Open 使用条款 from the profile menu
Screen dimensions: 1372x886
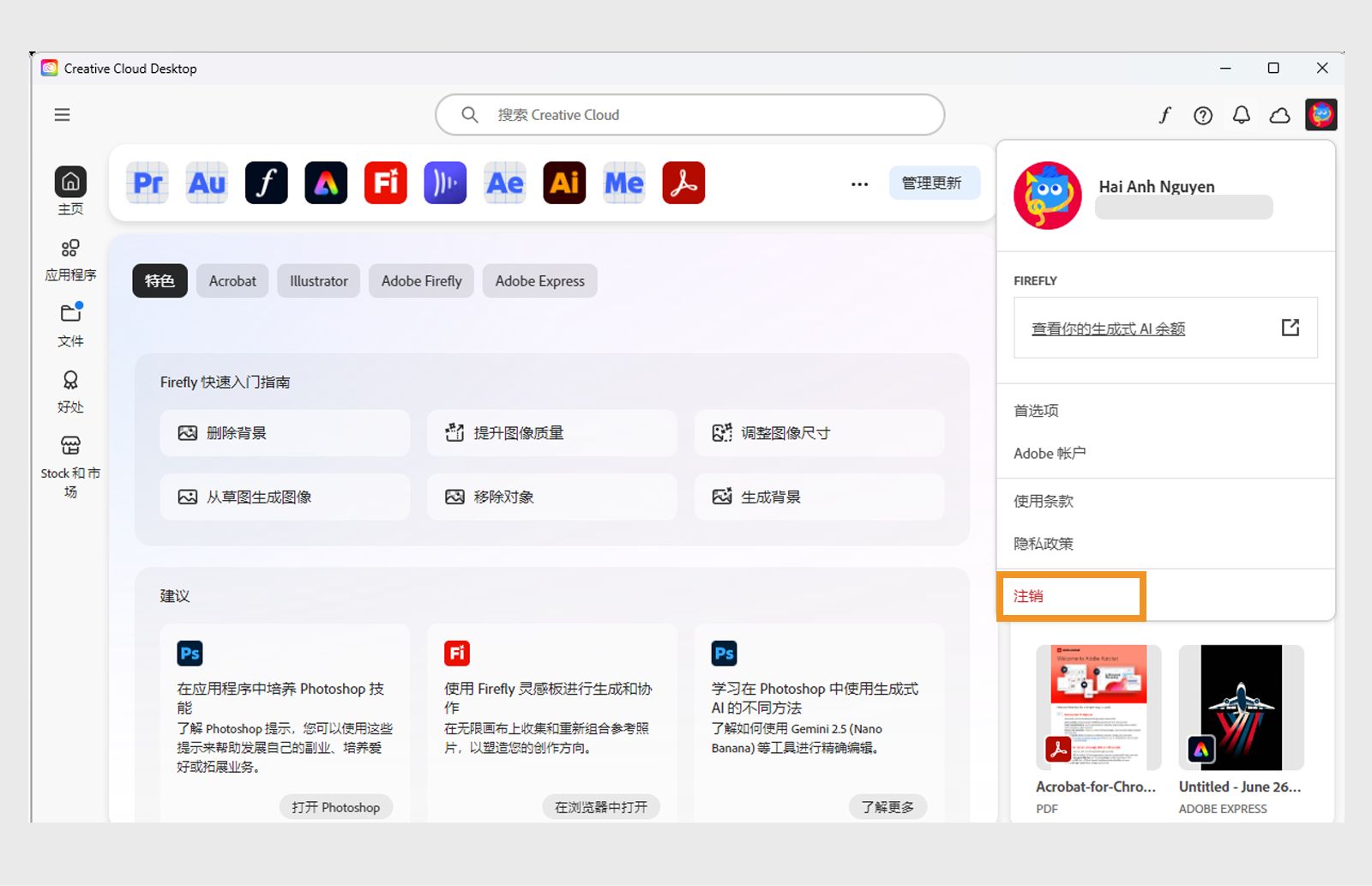pos(1043,501)
